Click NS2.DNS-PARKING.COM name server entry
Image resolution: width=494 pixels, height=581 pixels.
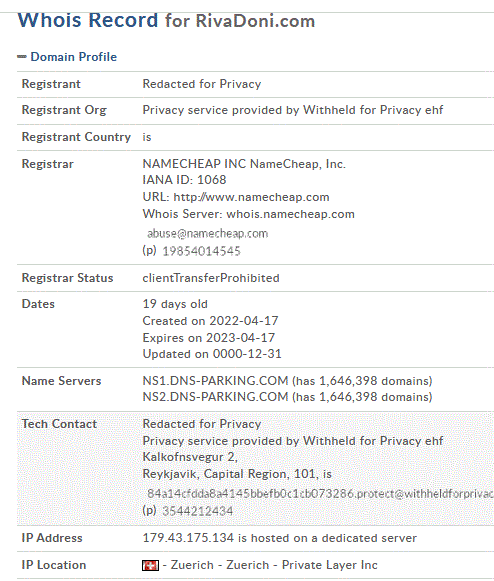215,397
